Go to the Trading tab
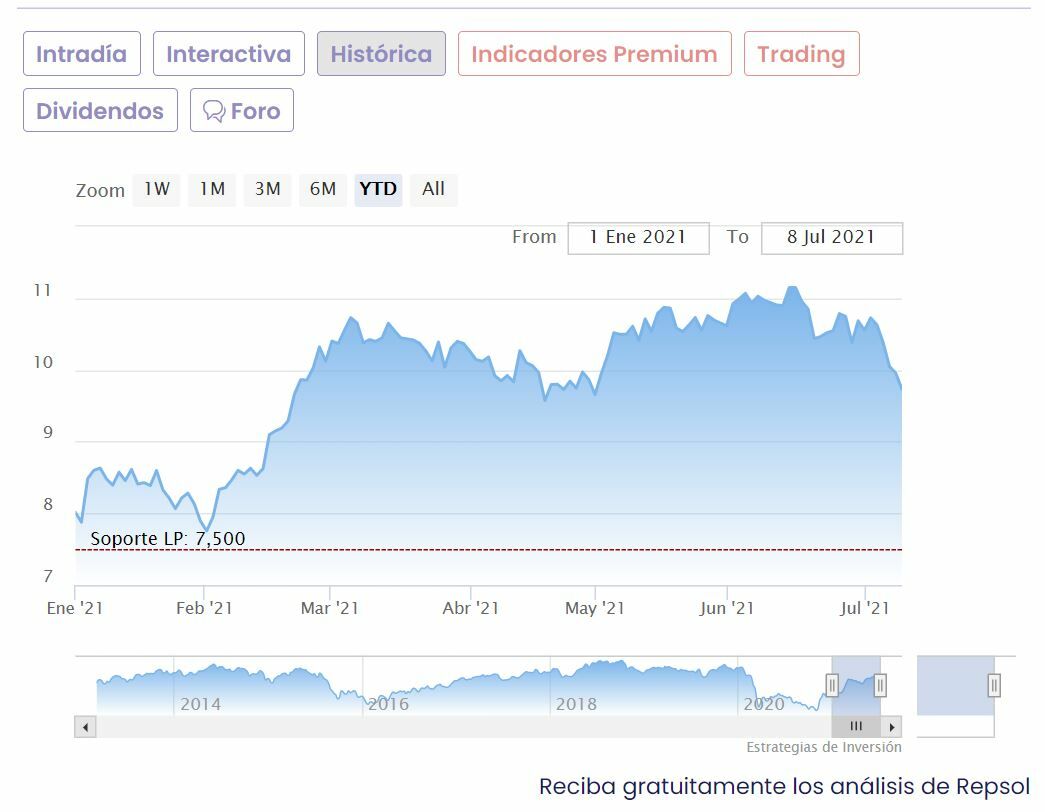This screenshot has width=1045, height=812. (x=801, y=54)
